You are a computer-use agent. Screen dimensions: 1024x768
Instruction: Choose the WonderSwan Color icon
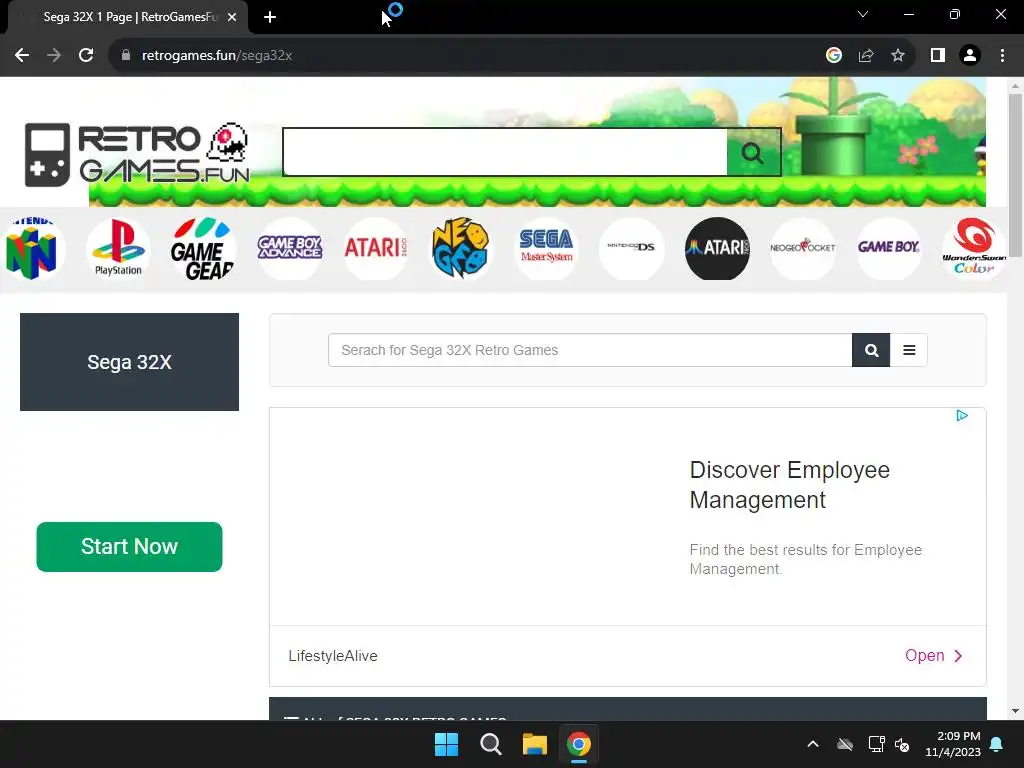click(x=974, y=249)
